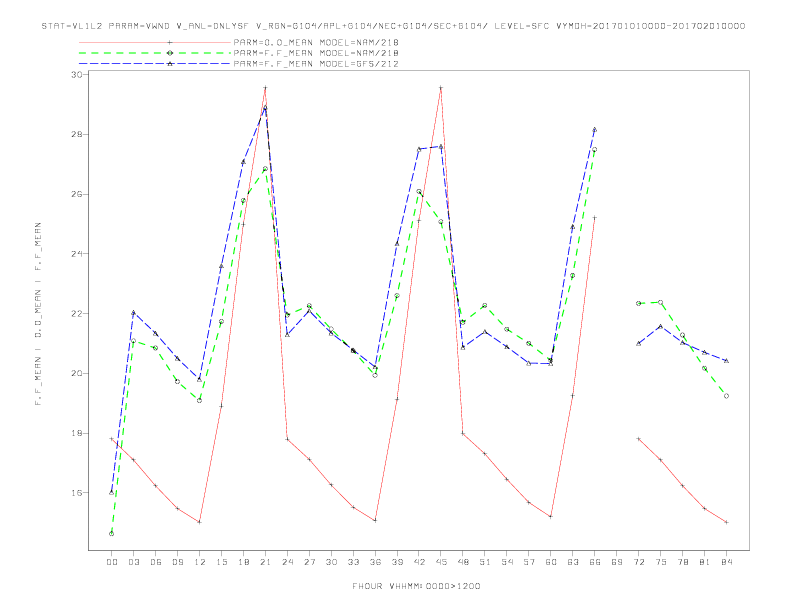Click the 20 tick on the vertical axis
This screenshot has width=792, height=612.
pos(77,374)
